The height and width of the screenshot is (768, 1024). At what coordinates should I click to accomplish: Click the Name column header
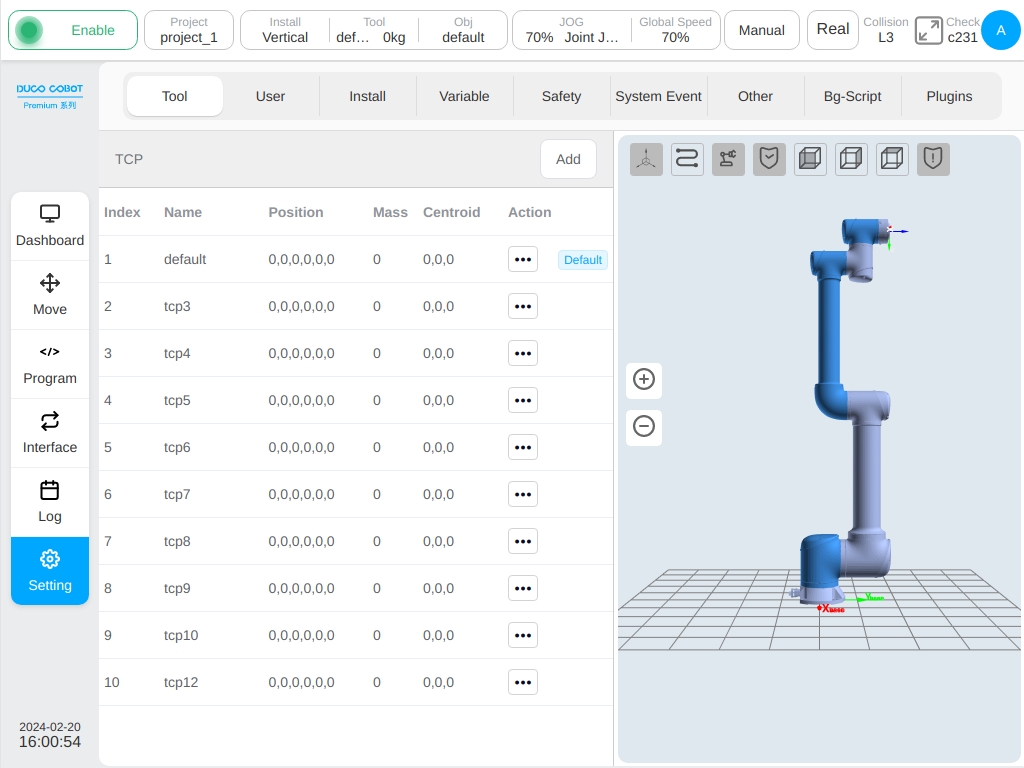tap(183, 212)
